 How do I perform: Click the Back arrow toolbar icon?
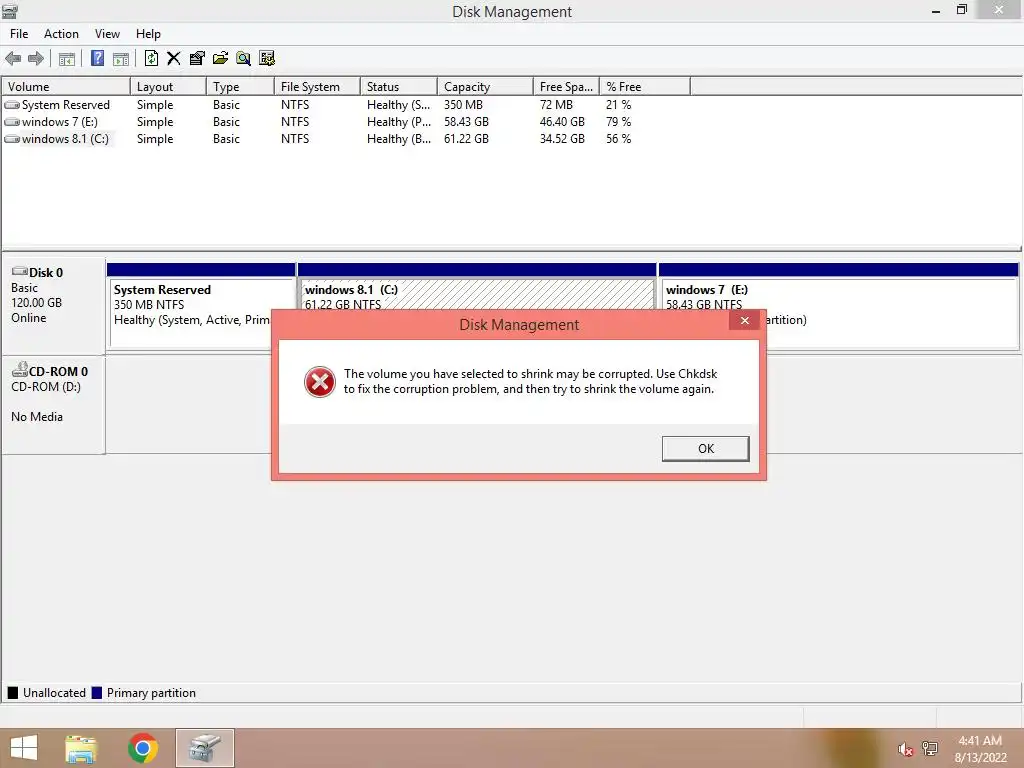coord(13,59)
